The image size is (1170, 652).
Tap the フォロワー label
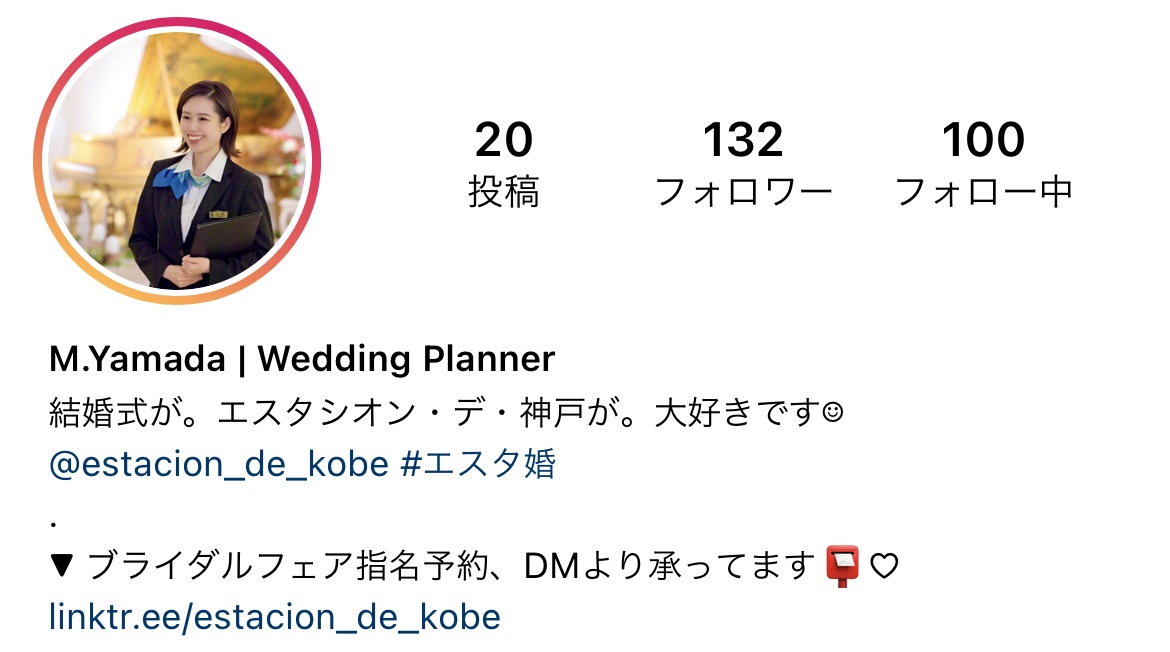(743, 192)
